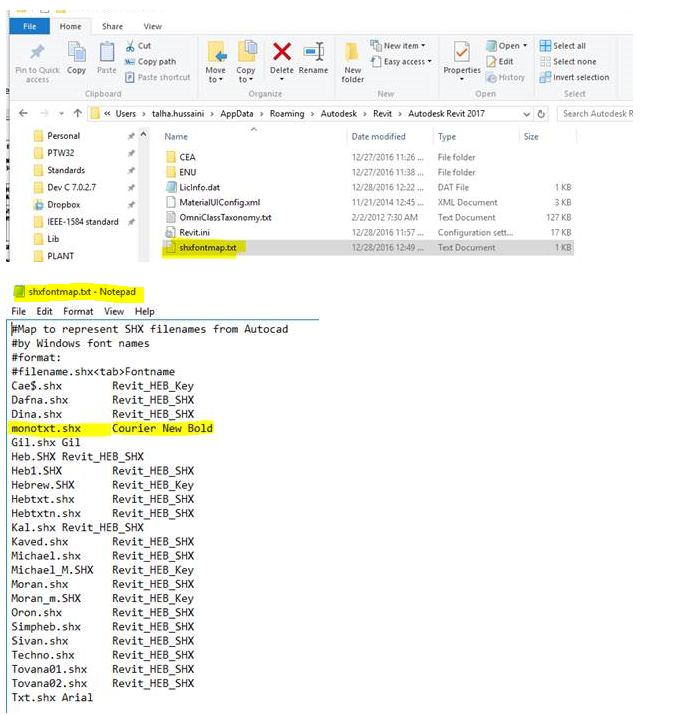Select Dropbox in the navigation pane
Screen dimensions: 690x715
(66, 204)
